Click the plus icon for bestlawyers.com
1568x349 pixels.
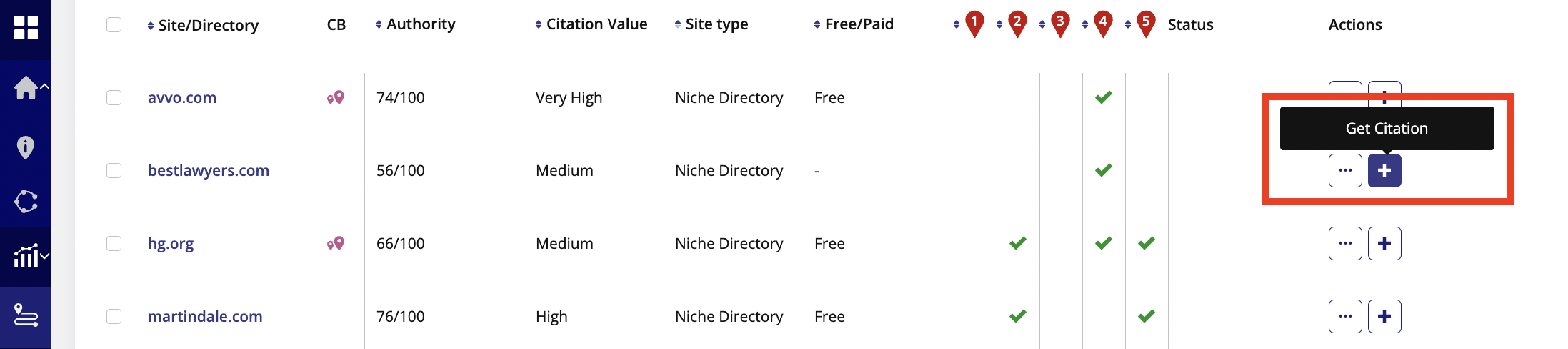click(x=1384, y=170)
